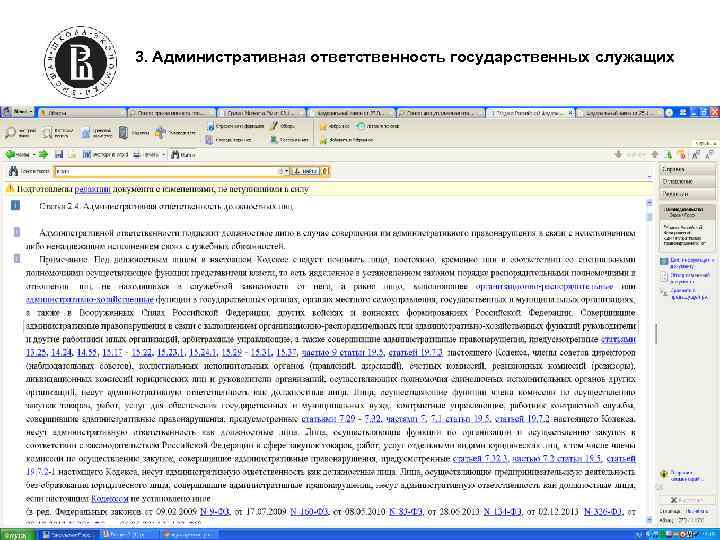Switch to the fifth search tab
Viewport: 720px width, 540px height.
coord(441,112)
